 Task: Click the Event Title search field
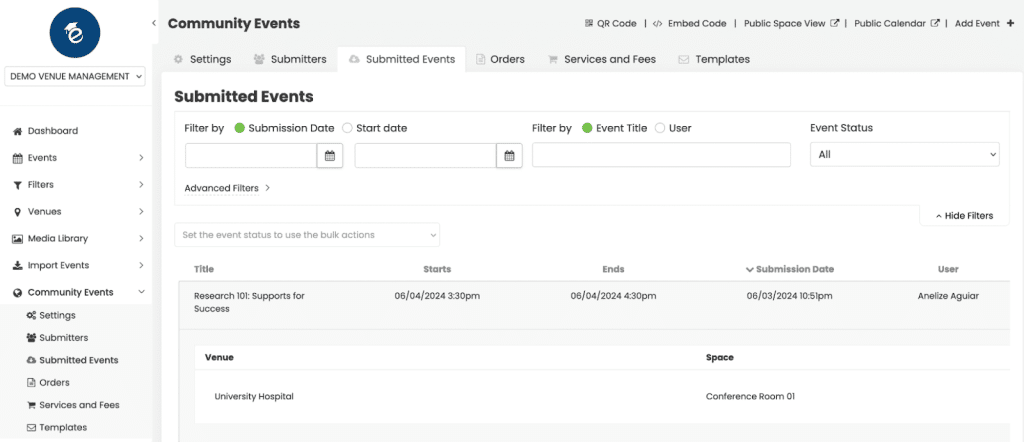[662, 155]
